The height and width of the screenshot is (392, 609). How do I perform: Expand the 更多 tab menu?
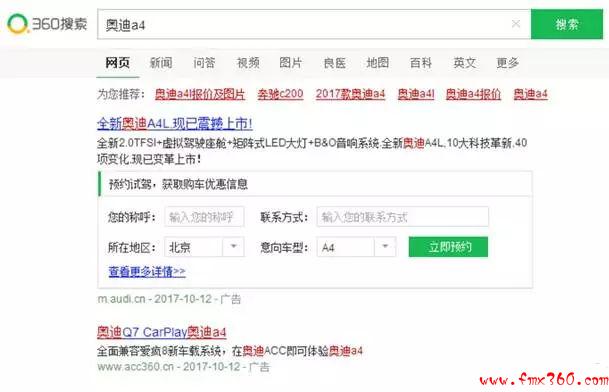click(508, 63)
